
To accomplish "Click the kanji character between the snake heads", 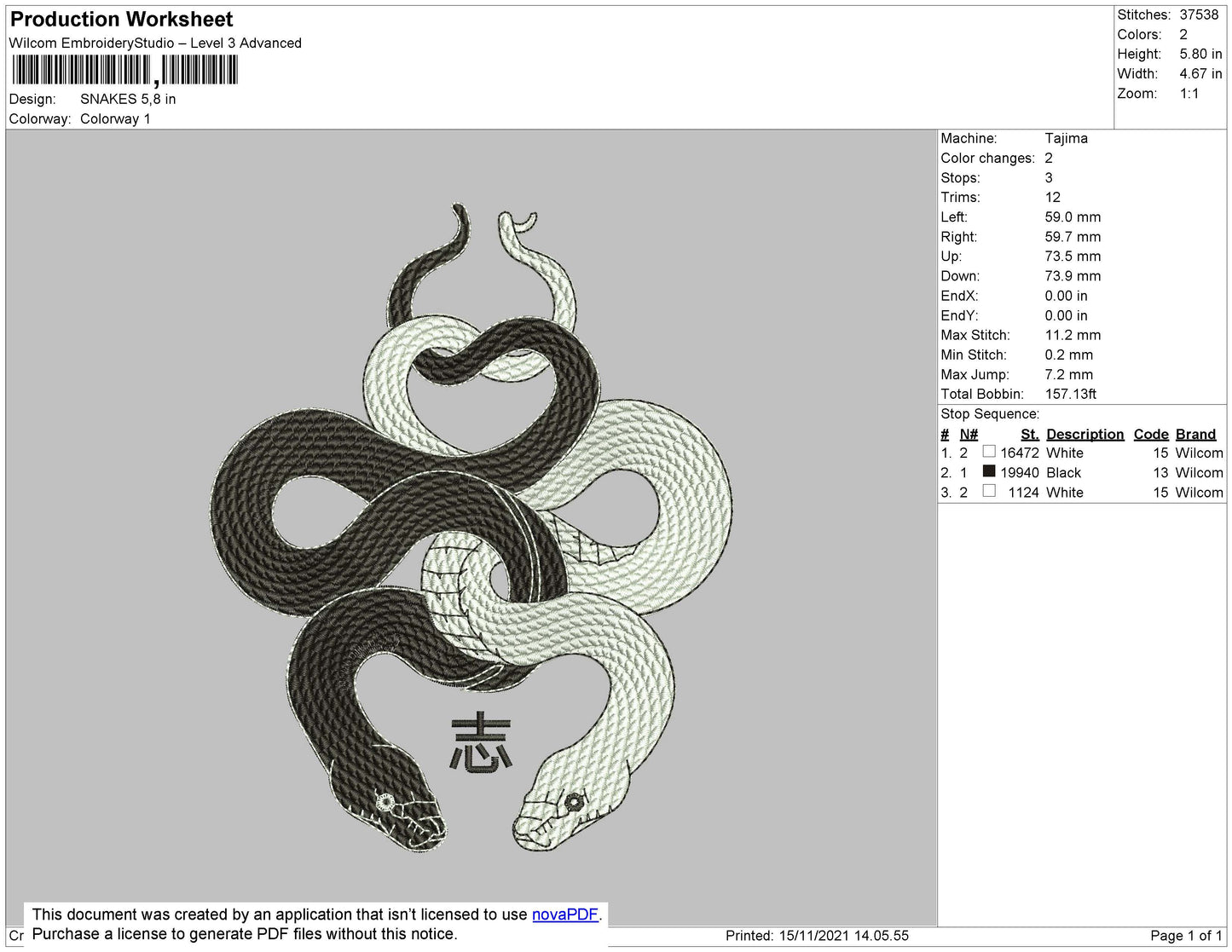I will click(x=480, y=743).
